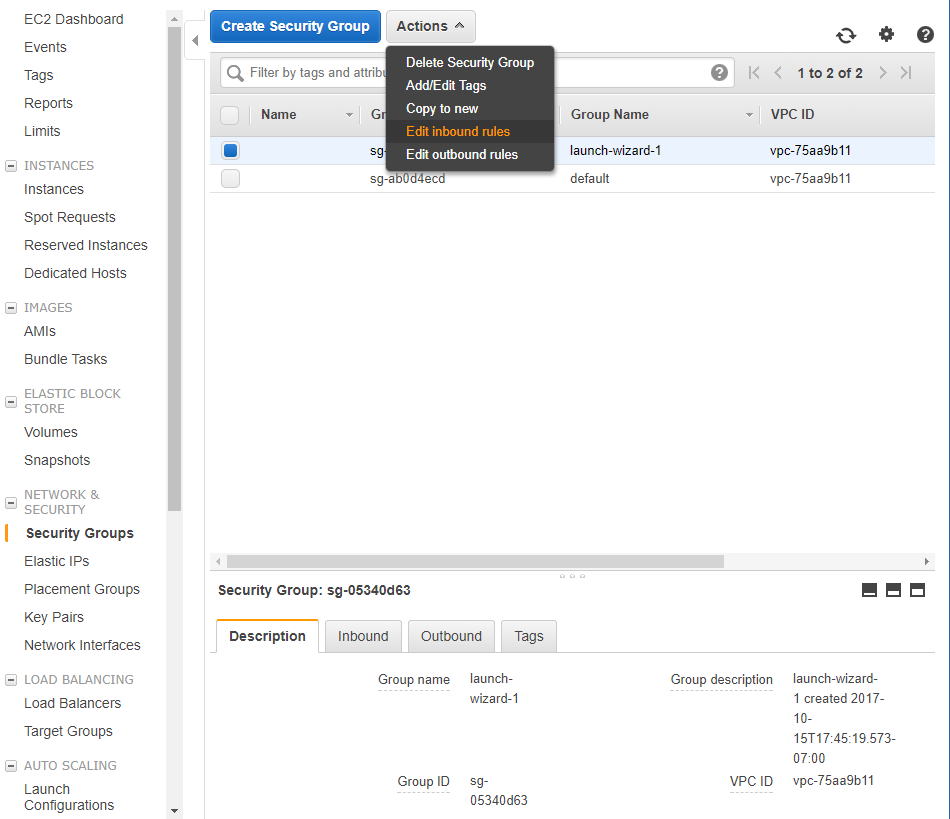Collapse the left navigation panel arrow

[196, 40]
